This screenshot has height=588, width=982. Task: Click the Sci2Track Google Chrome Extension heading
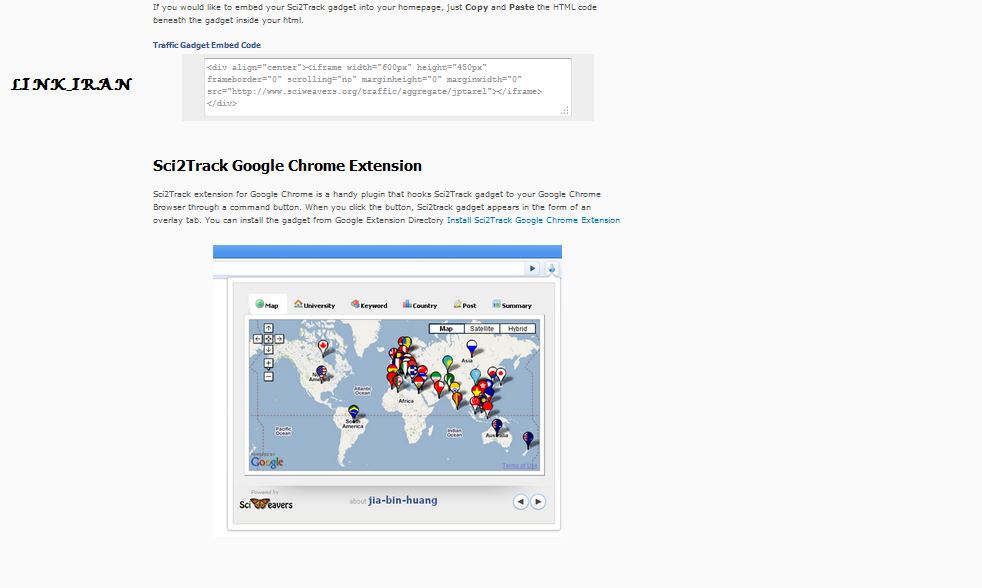(x=287, y=166)
